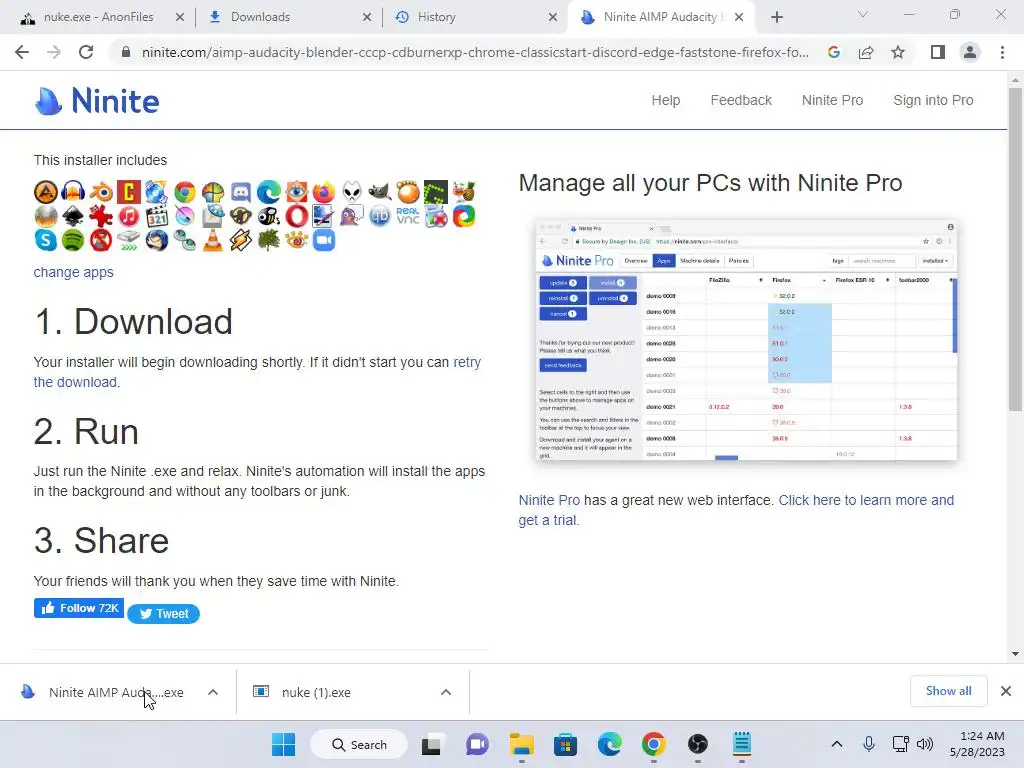Screen dimensions: 1024x768
Task: Close the downloads bar
Action: coord(1006,691)
